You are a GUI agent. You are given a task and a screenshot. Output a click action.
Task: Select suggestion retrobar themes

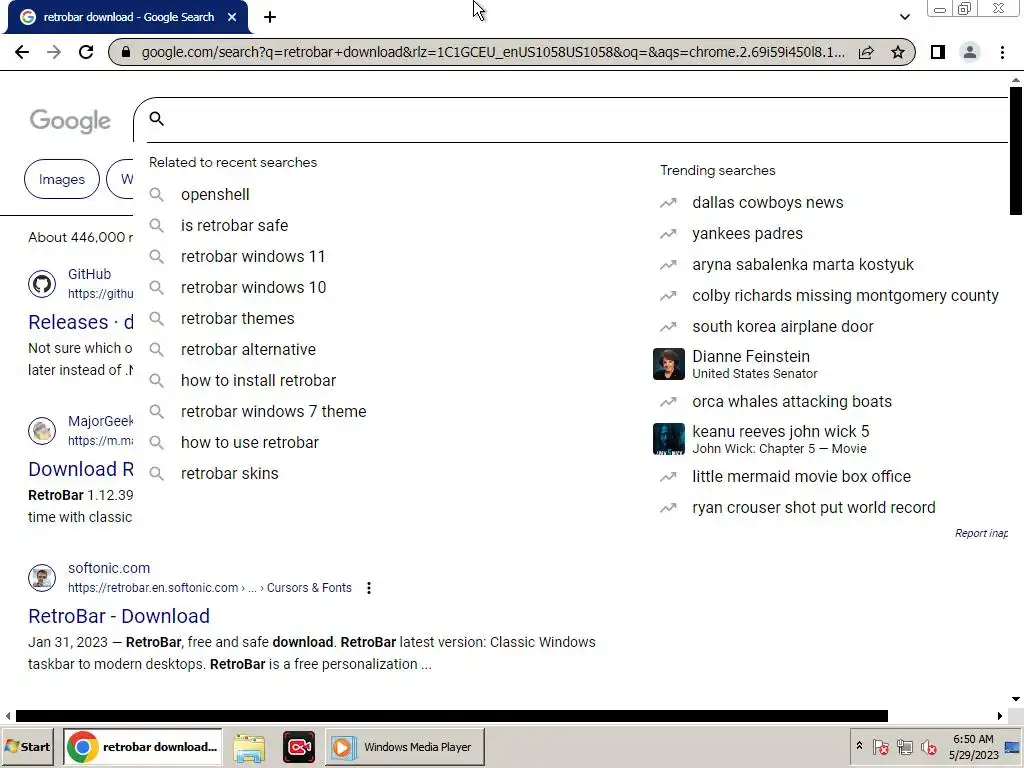[238, 319]
